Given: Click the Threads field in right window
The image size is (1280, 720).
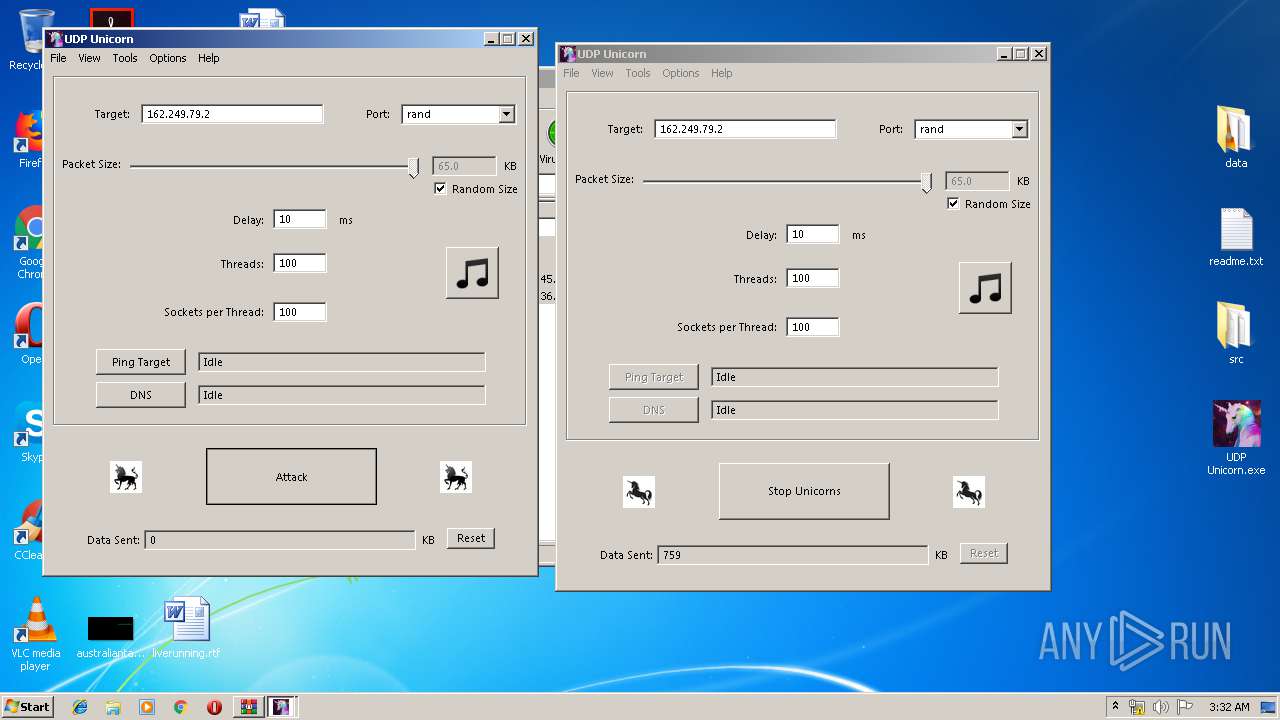Looking at the screenshot, I should click(x=813, y=278).
